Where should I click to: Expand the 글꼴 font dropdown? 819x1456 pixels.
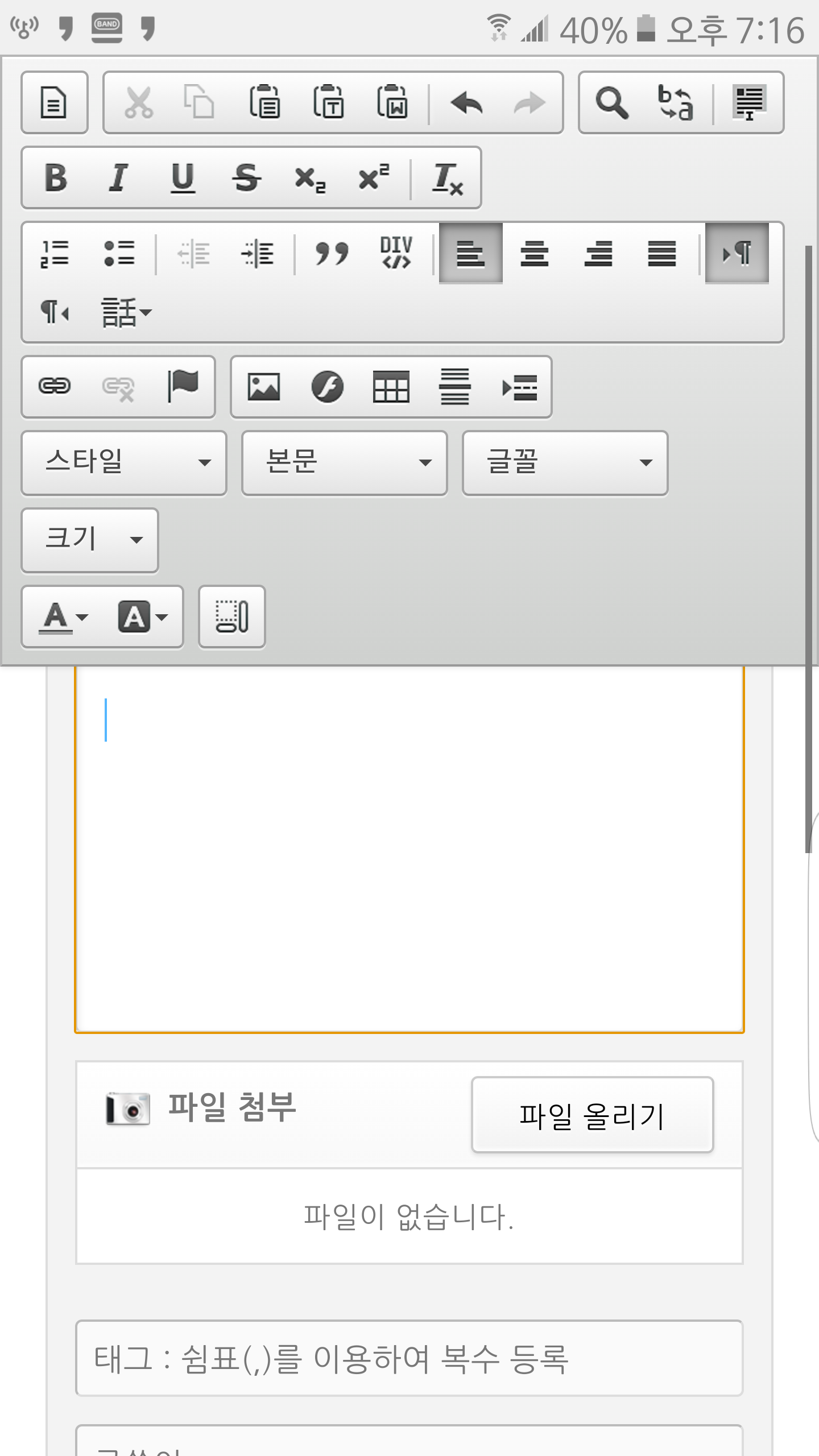coord(565,462)
